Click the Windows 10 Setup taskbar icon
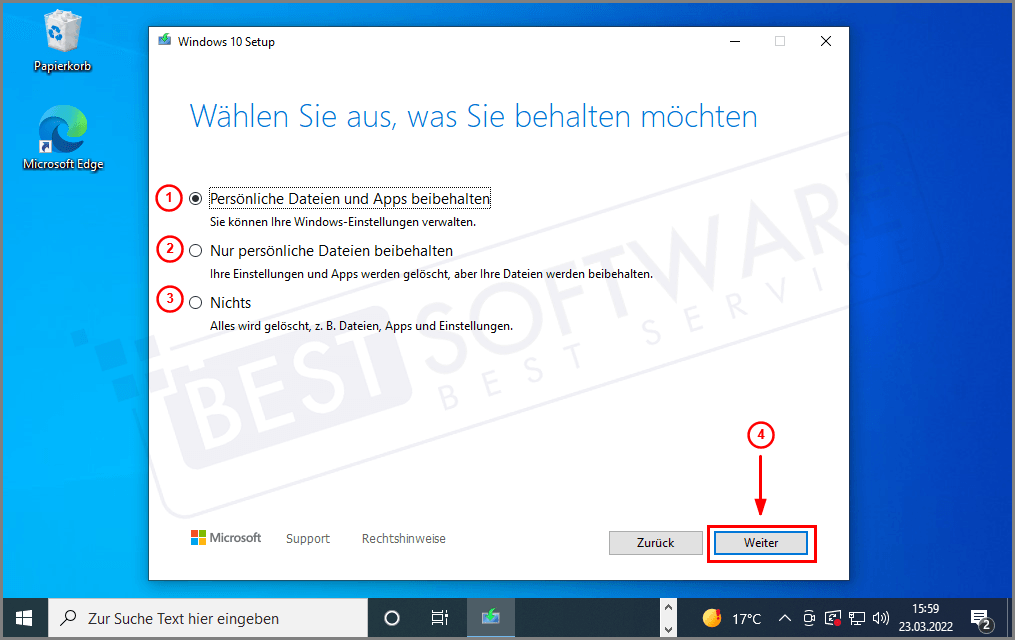Viewport: 1015px width, 641px height. click(x=490, y=618)
